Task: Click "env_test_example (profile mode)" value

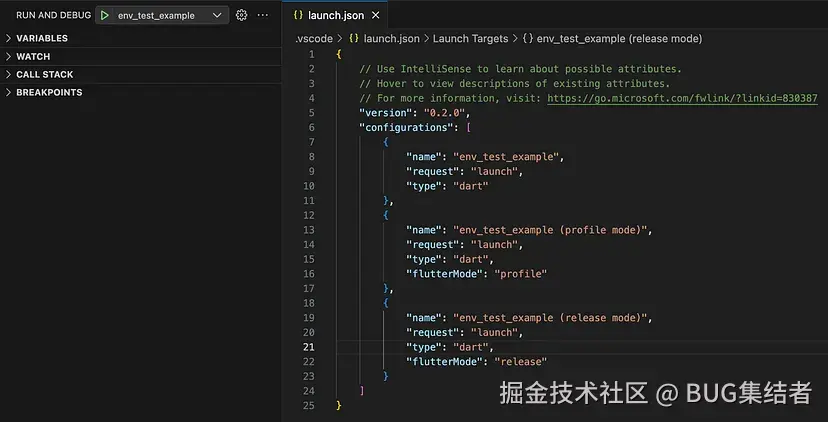Action: [x=550, y=230]
